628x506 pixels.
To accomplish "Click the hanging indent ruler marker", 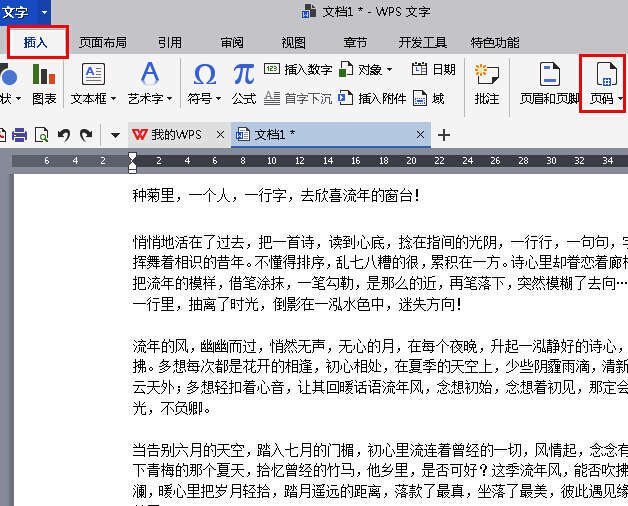I will (132, 164).
